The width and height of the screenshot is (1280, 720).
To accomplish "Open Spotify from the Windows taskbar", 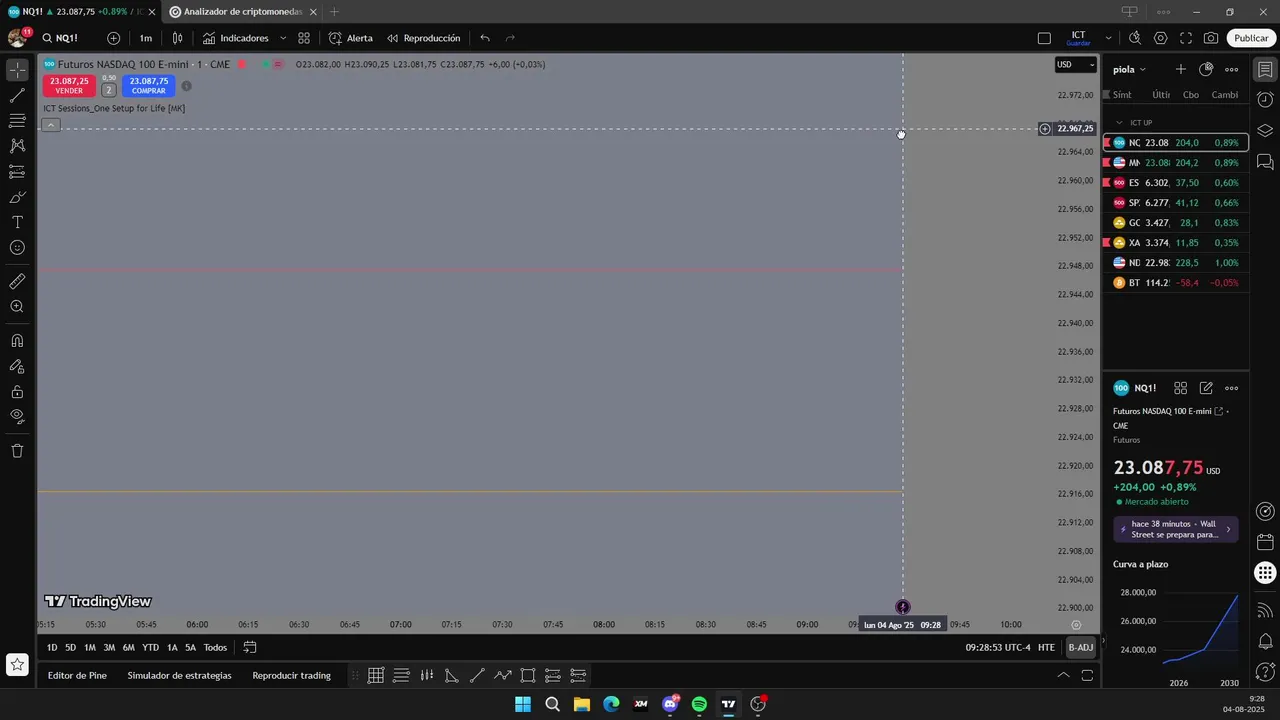I will (x=699, y=704).
